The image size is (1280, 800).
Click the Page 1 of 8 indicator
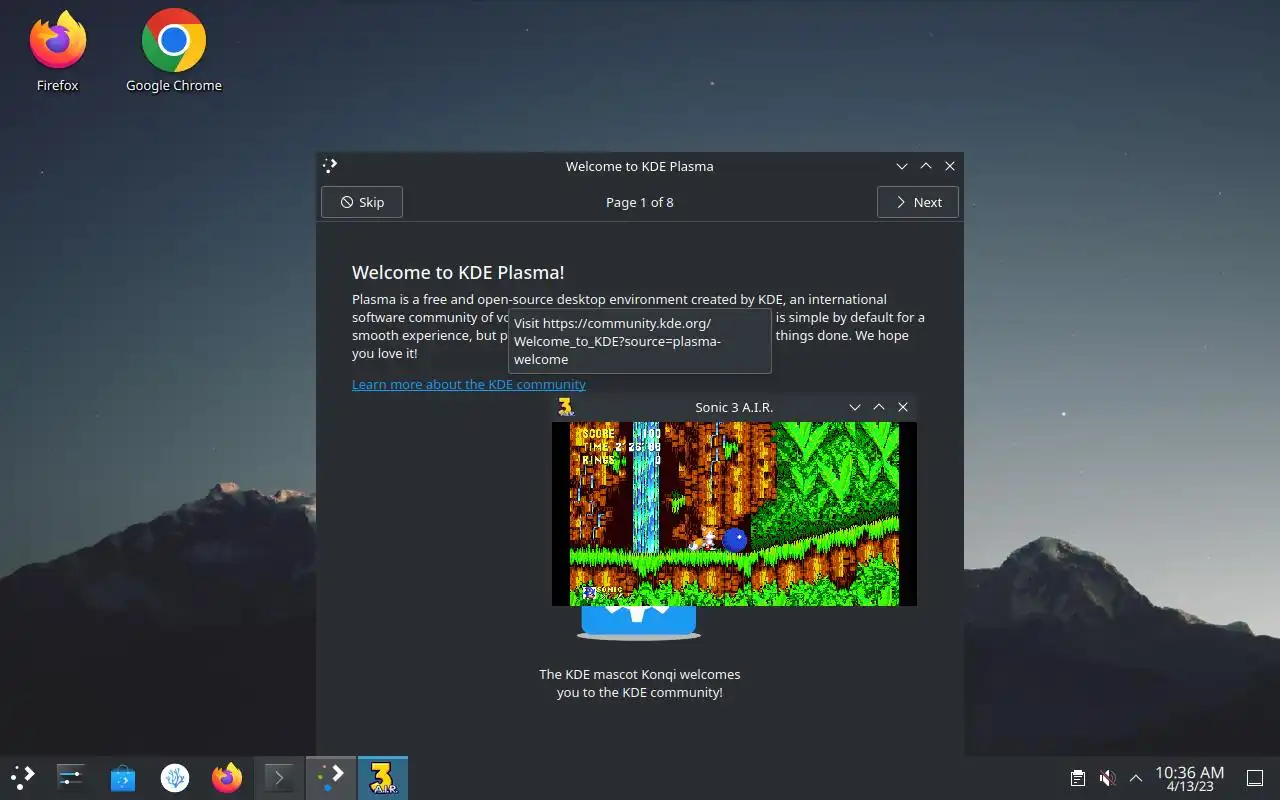coord(640,202)
